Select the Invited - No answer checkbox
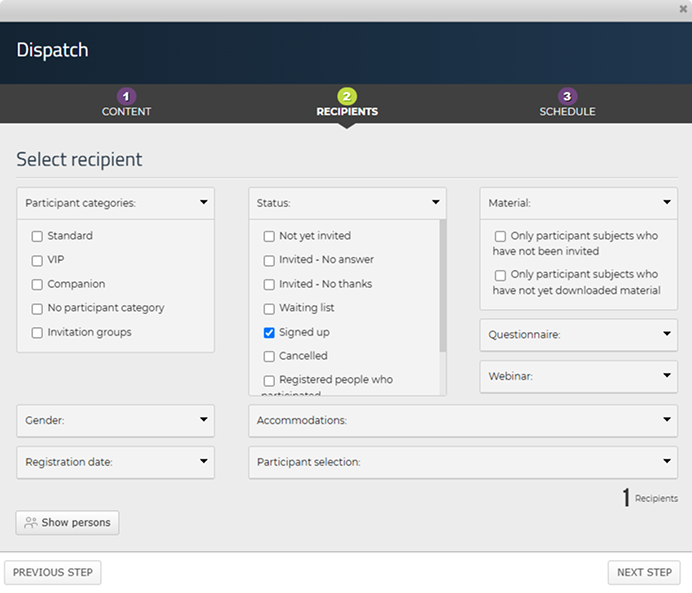692x593 pixels. pos(269,260)
